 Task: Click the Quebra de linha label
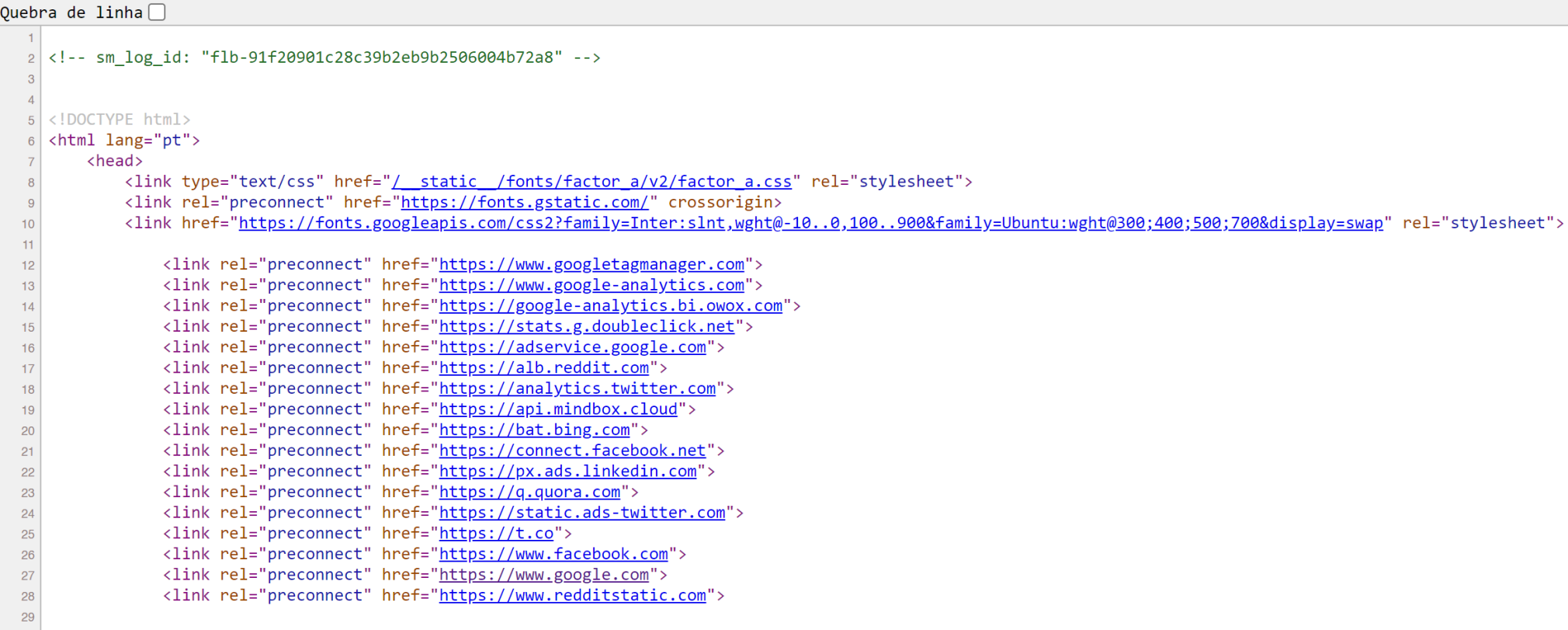tap(71, 12)
